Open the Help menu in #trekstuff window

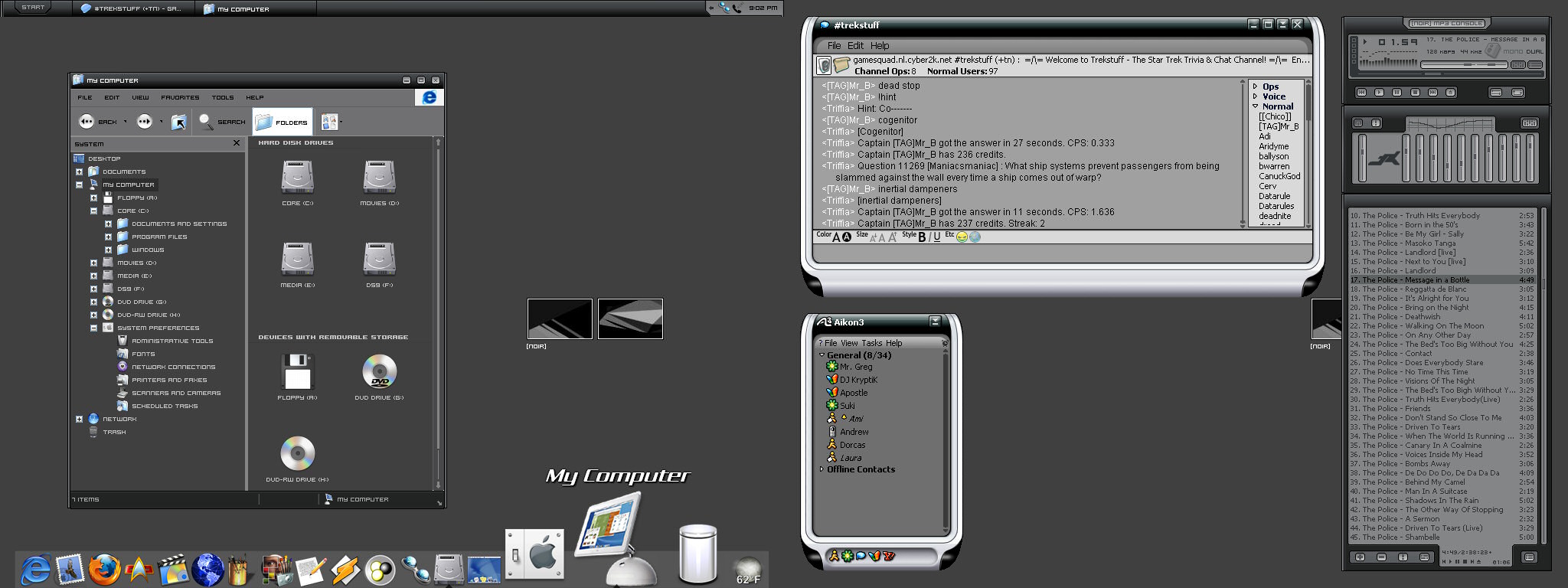pos(880,46)
